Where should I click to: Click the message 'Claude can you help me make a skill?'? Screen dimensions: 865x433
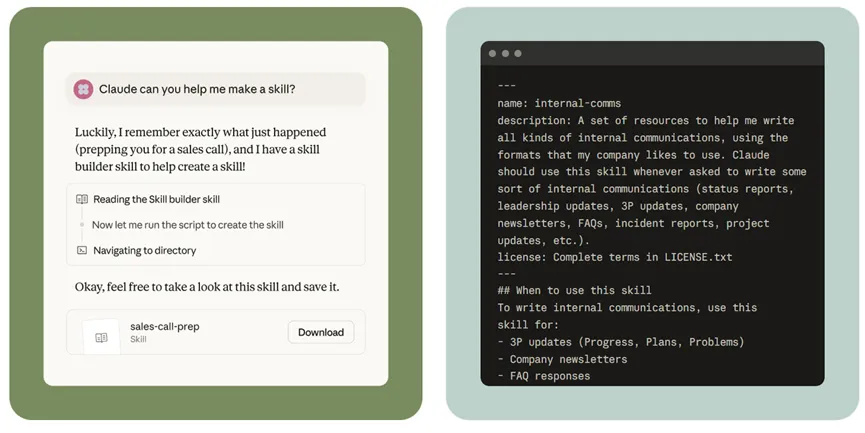(216, 89)
